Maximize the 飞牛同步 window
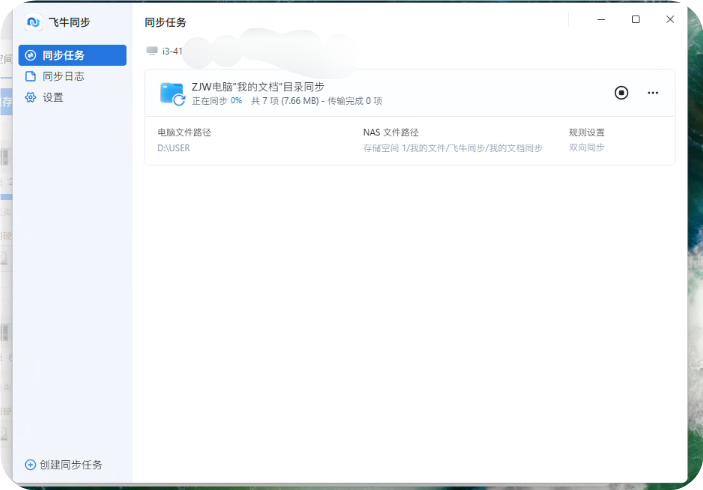This screenshot has width=703, height=490. pos(636,19)
